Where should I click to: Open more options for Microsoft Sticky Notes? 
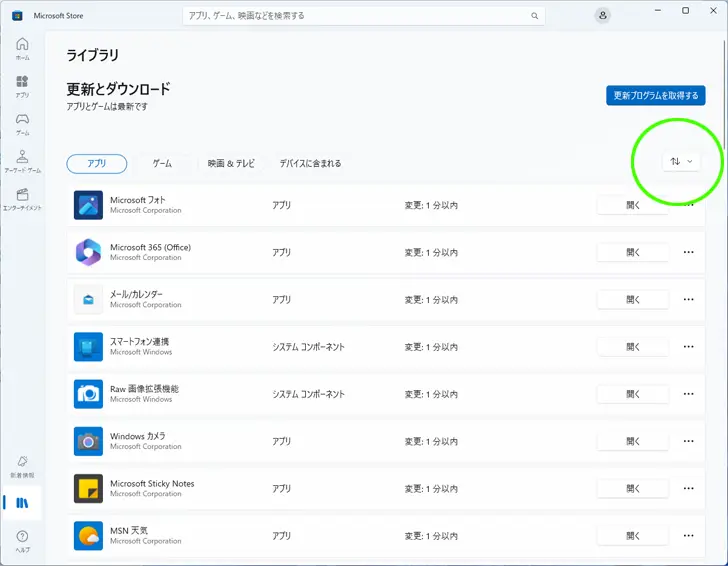tap(688, 488)
